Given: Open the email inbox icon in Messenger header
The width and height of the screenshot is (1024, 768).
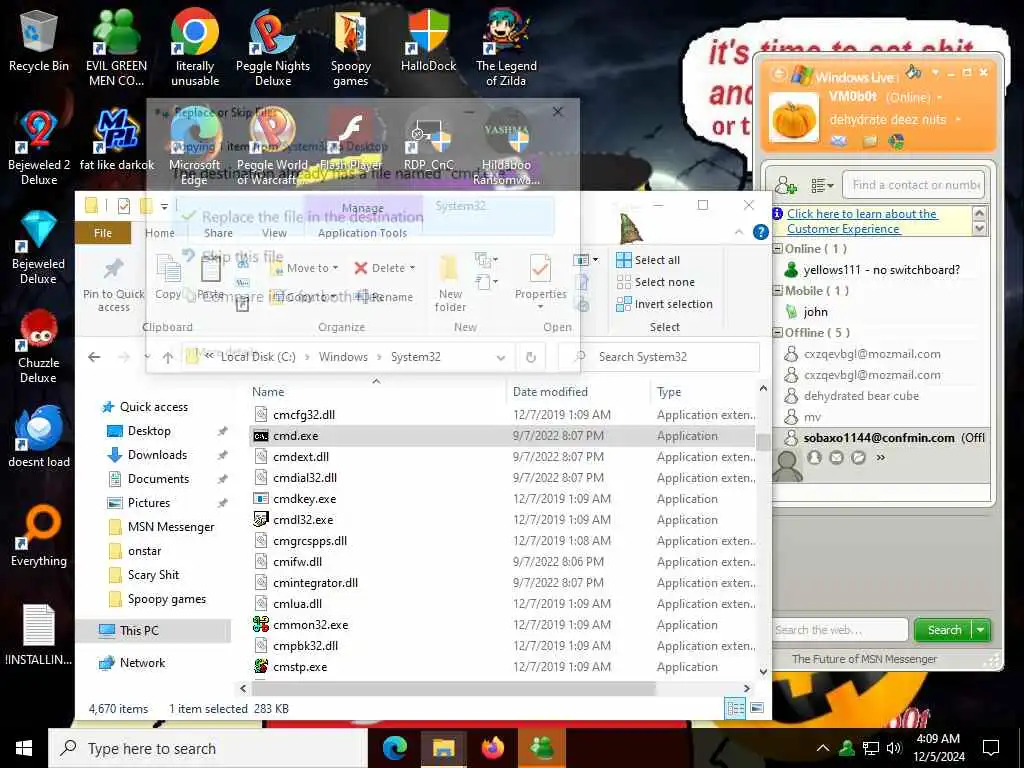Looking at the screenshot, I should point(839,140).
